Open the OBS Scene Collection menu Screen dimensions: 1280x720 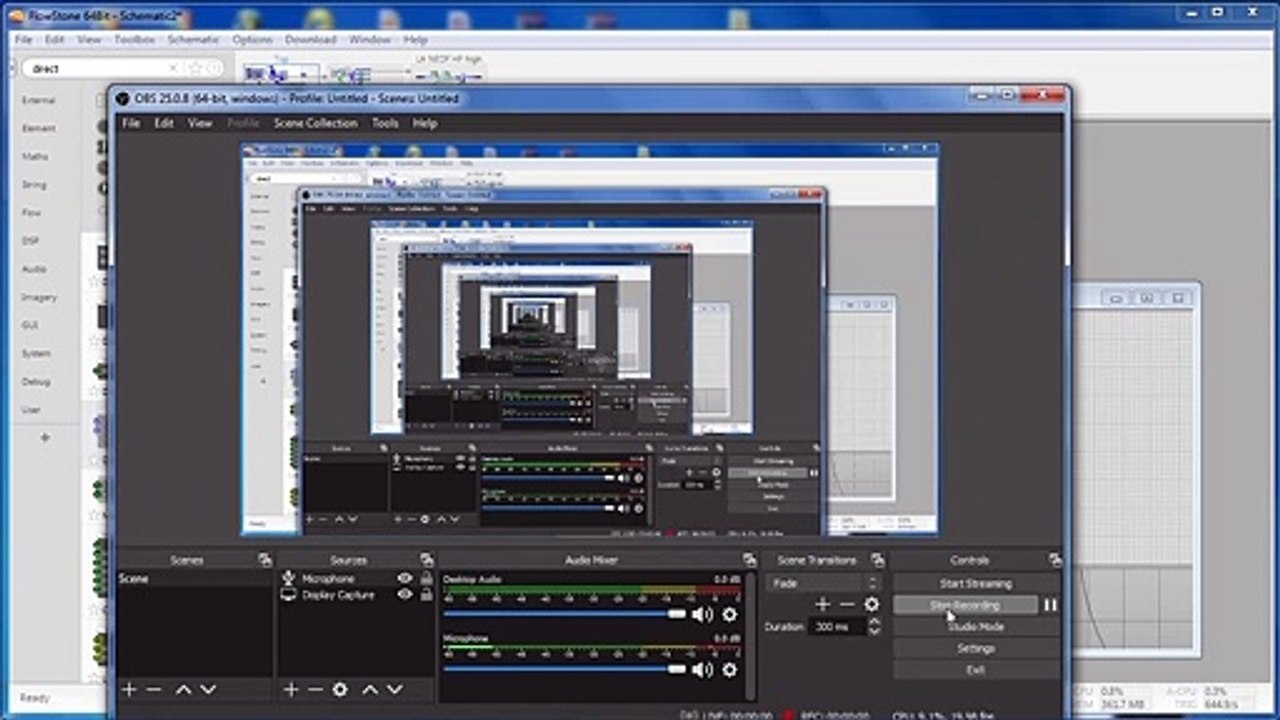[x=315, y=123]
